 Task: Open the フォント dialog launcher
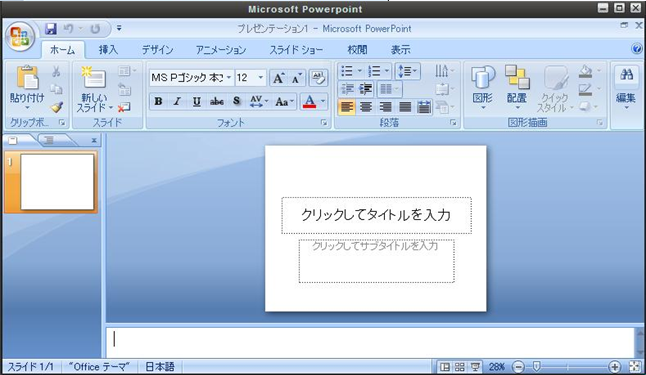click(x=324, y=123)
